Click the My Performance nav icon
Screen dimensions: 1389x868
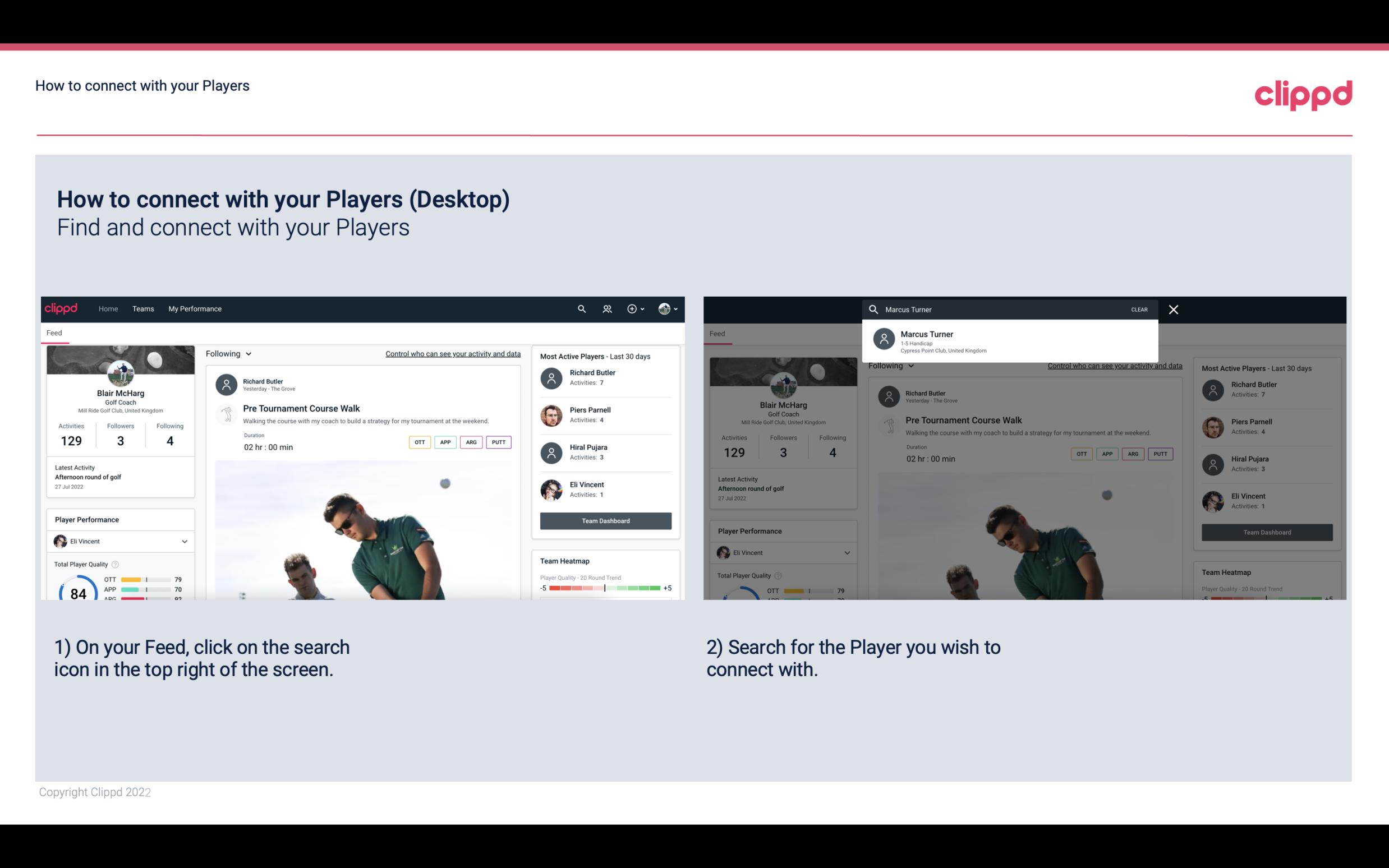[195, 308]
